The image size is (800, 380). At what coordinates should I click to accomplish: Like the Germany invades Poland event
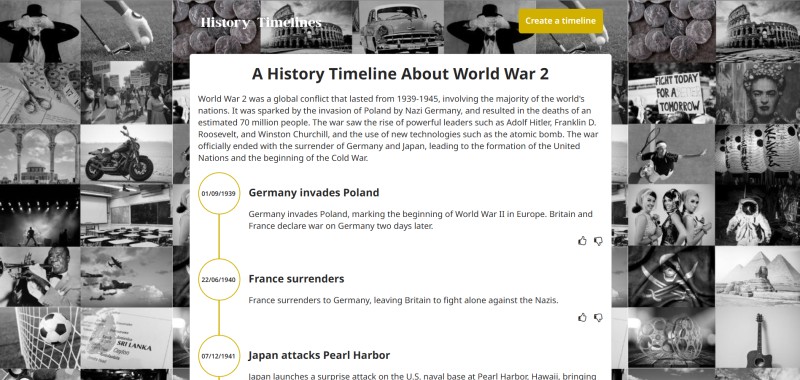[582, 241]
